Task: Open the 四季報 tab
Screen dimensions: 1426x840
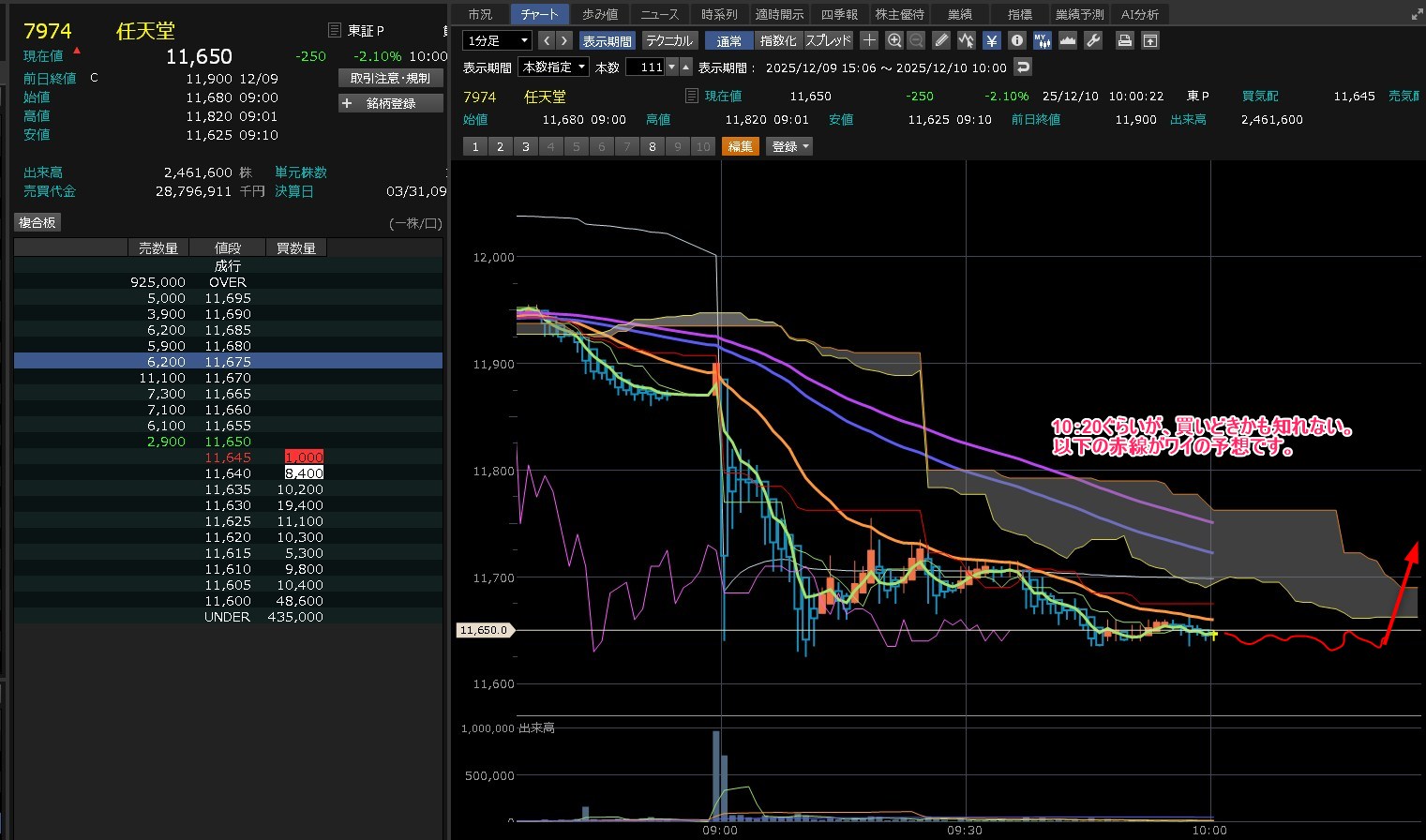Action: tap(839, 14)
